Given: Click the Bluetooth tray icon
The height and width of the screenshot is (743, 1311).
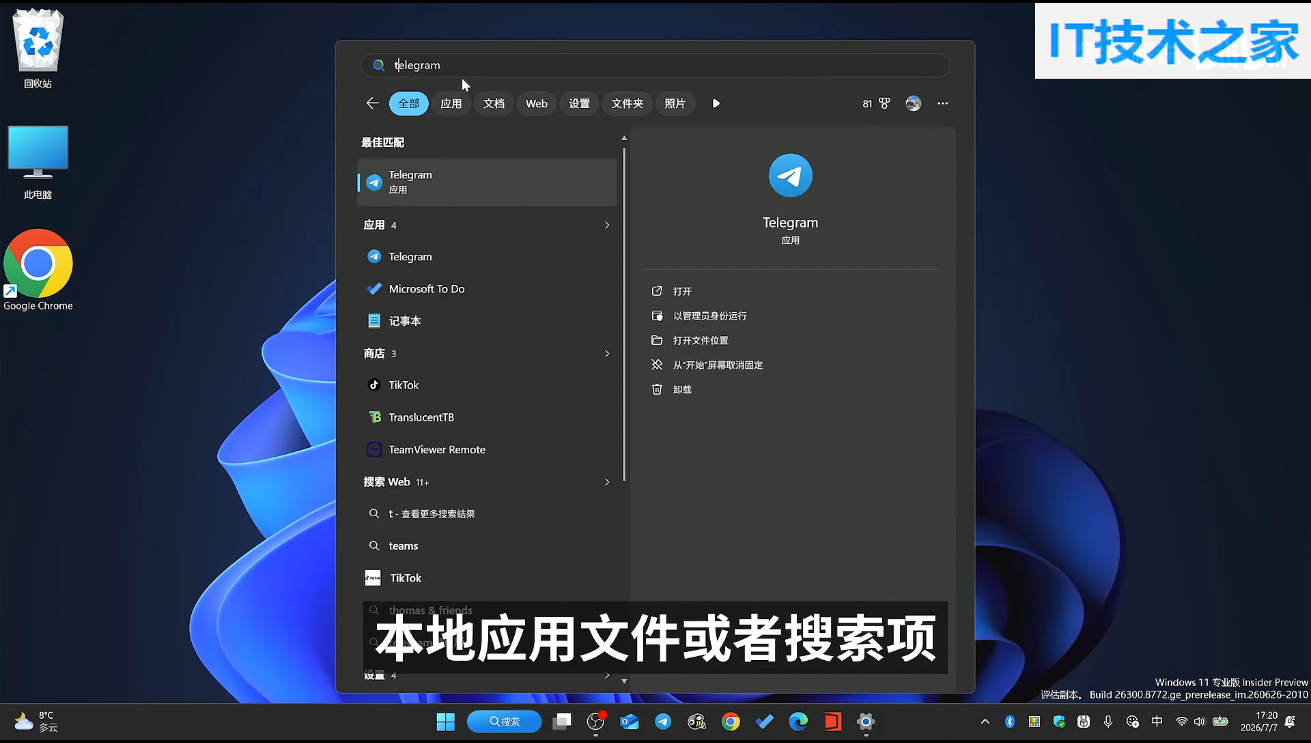Looking at the screenshot, I should 1010,721.
